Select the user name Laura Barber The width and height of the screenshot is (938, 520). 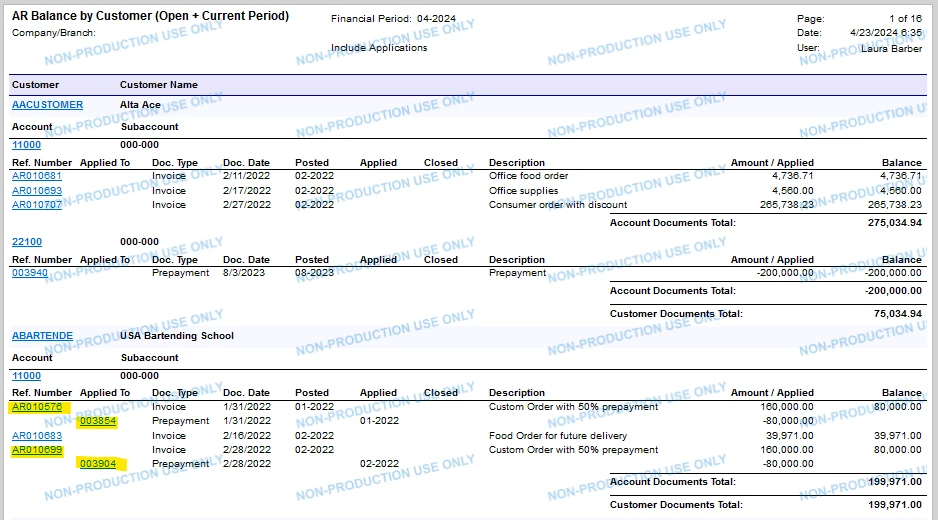point(891,48)
